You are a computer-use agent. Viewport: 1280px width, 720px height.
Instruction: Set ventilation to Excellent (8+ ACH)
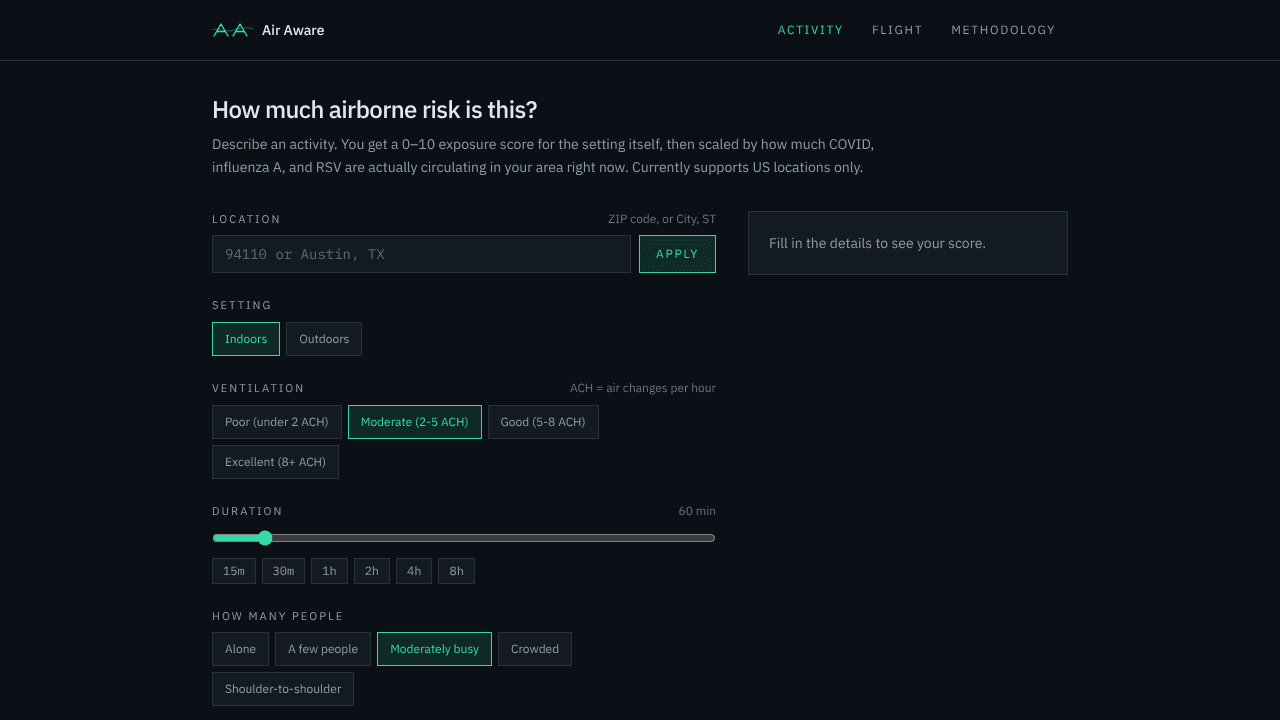point(275,462)
